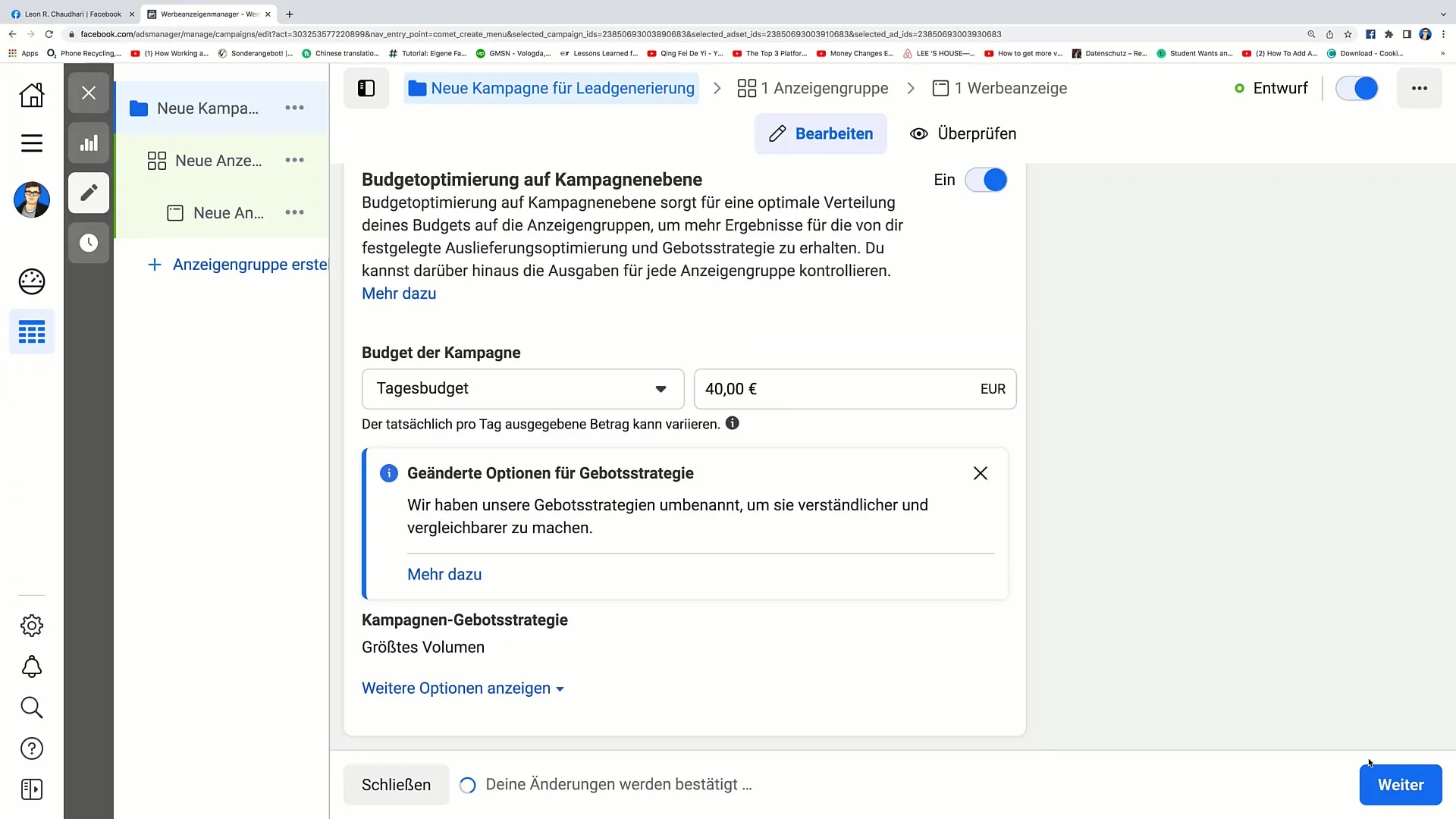Select Neue Kampa... campaign in tree
1456x819 pixels.
pos(208,108)
